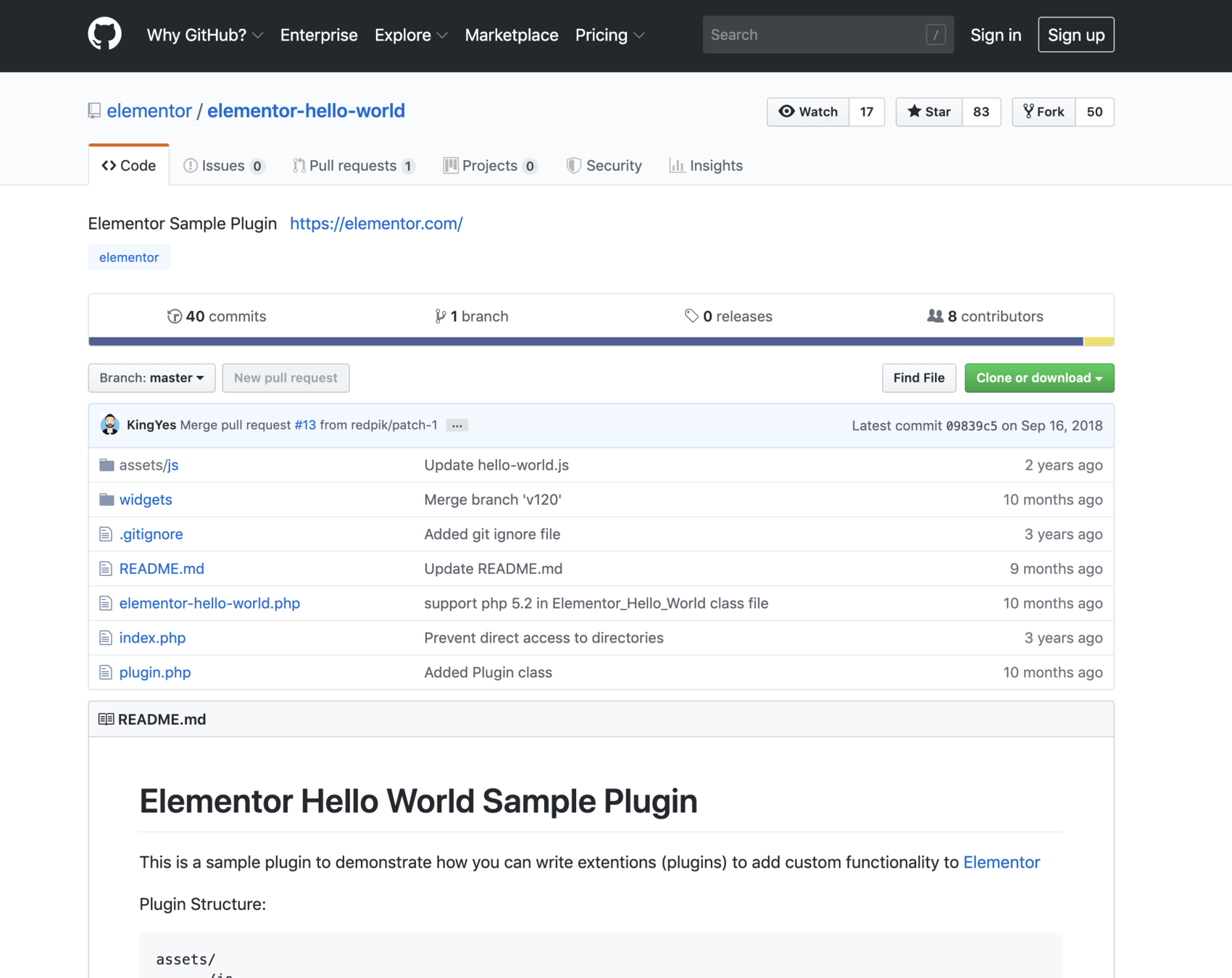Watch this repository
1232x978 pixels.
pyautogui.click(x=808, y=112)
